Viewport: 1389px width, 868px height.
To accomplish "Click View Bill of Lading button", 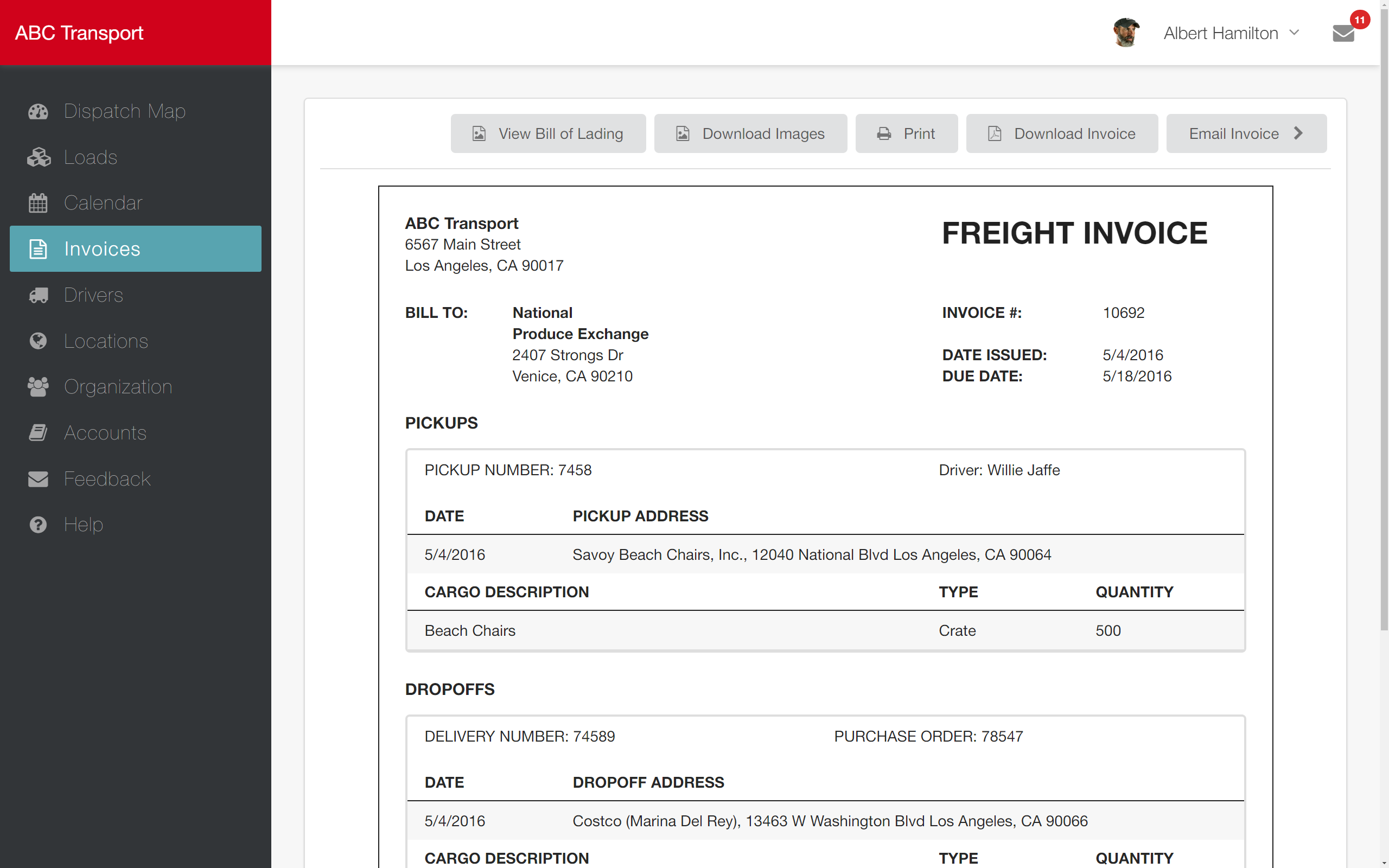I will click(547, 133).
